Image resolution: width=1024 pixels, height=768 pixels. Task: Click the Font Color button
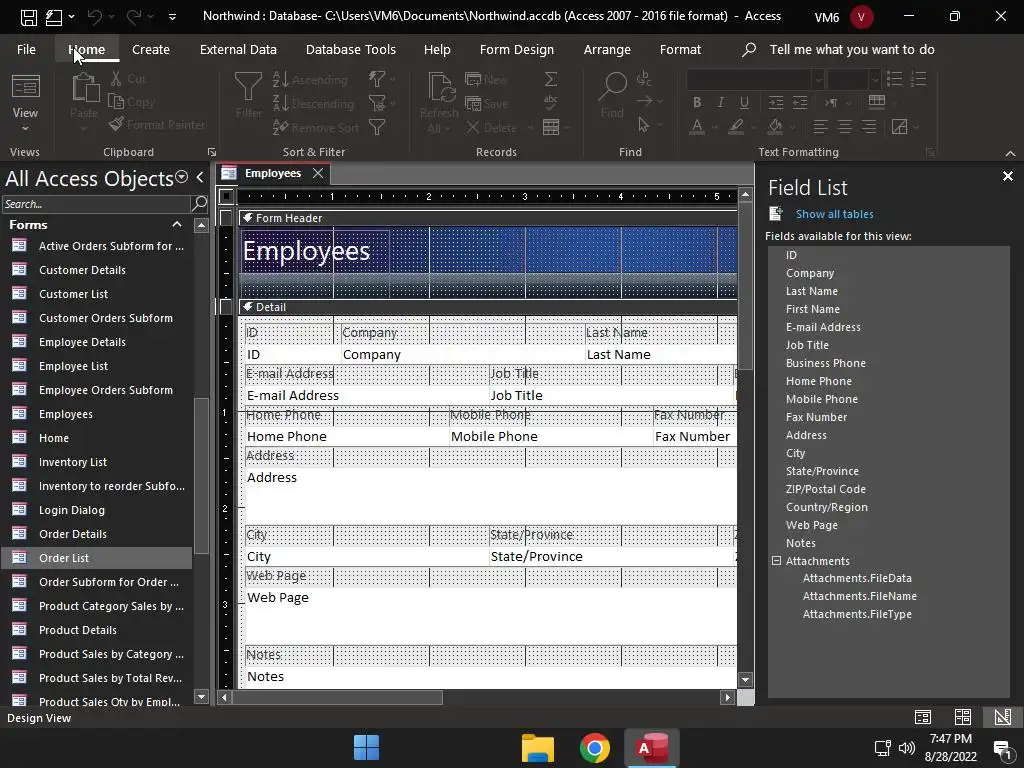point(697,127)
